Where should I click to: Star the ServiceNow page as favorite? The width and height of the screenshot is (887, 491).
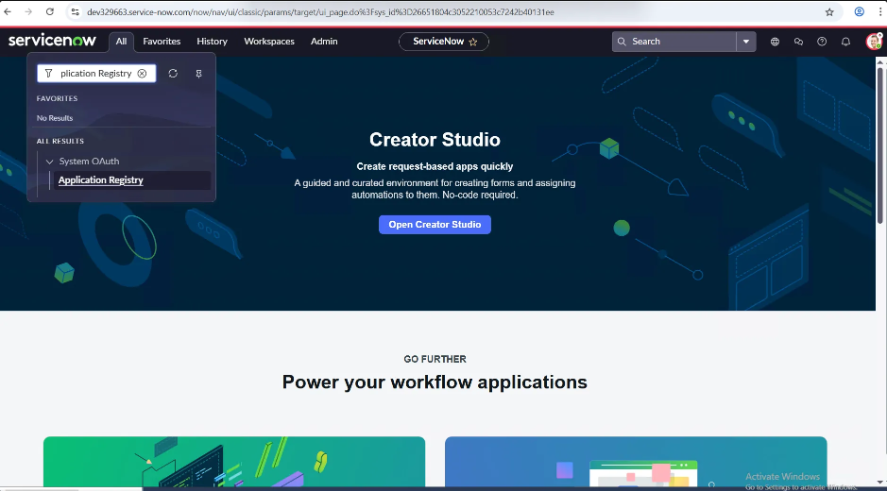coord(473,42)
